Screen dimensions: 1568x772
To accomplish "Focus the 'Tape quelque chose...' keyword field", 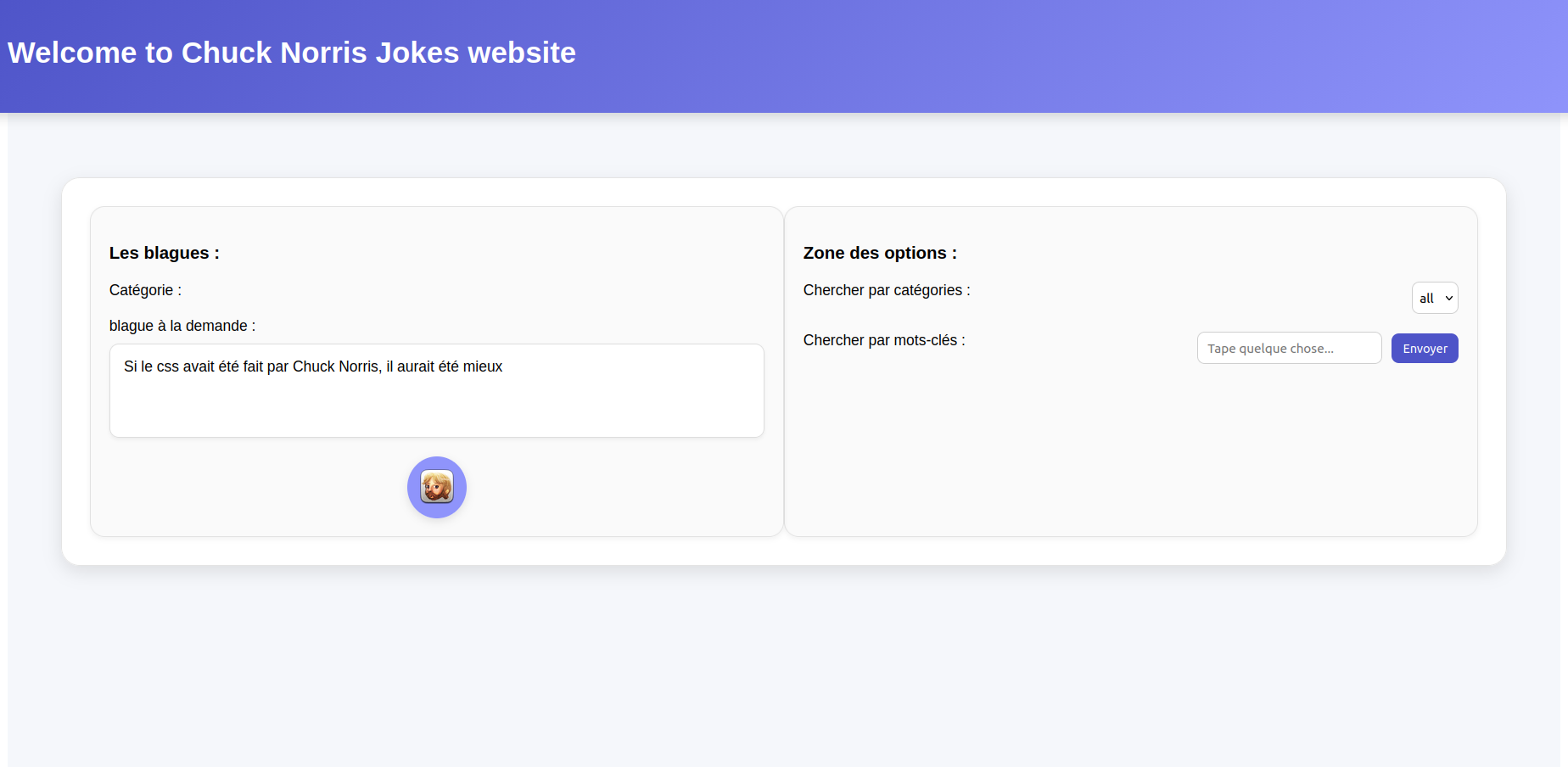I will 1289,348.
